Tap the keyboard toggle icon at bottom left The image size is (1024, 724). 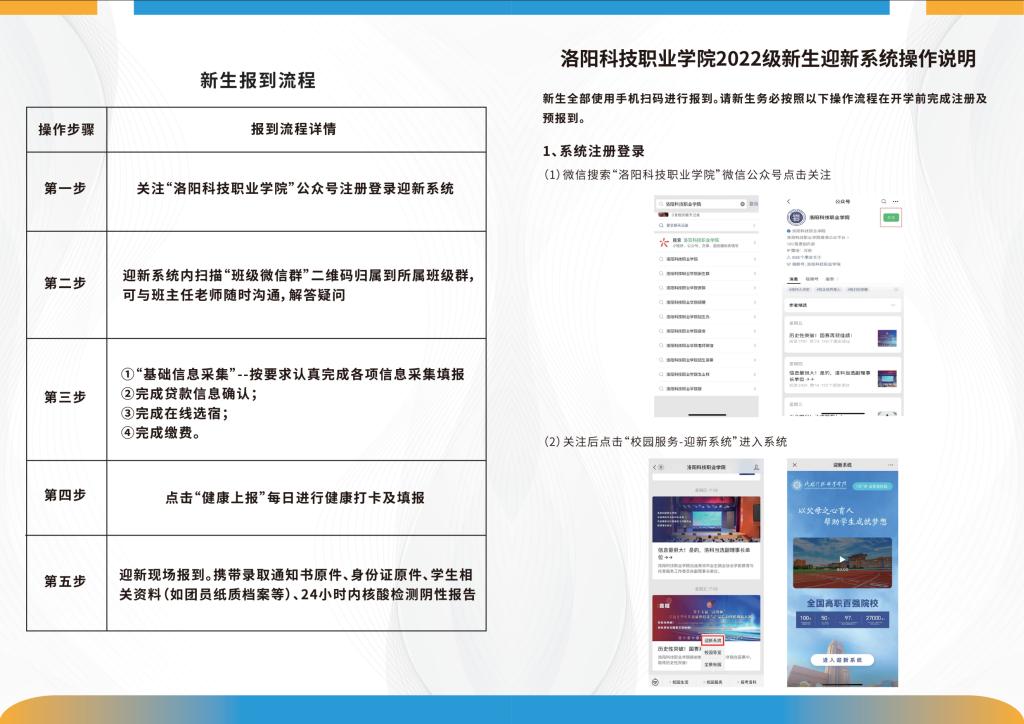(655, 681)
